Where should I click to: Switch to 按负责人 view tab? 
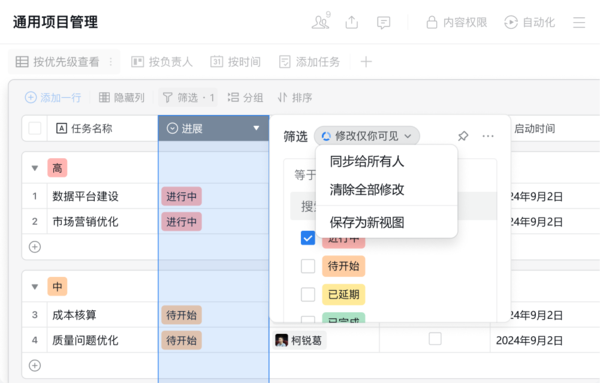(x=162, y=62)
